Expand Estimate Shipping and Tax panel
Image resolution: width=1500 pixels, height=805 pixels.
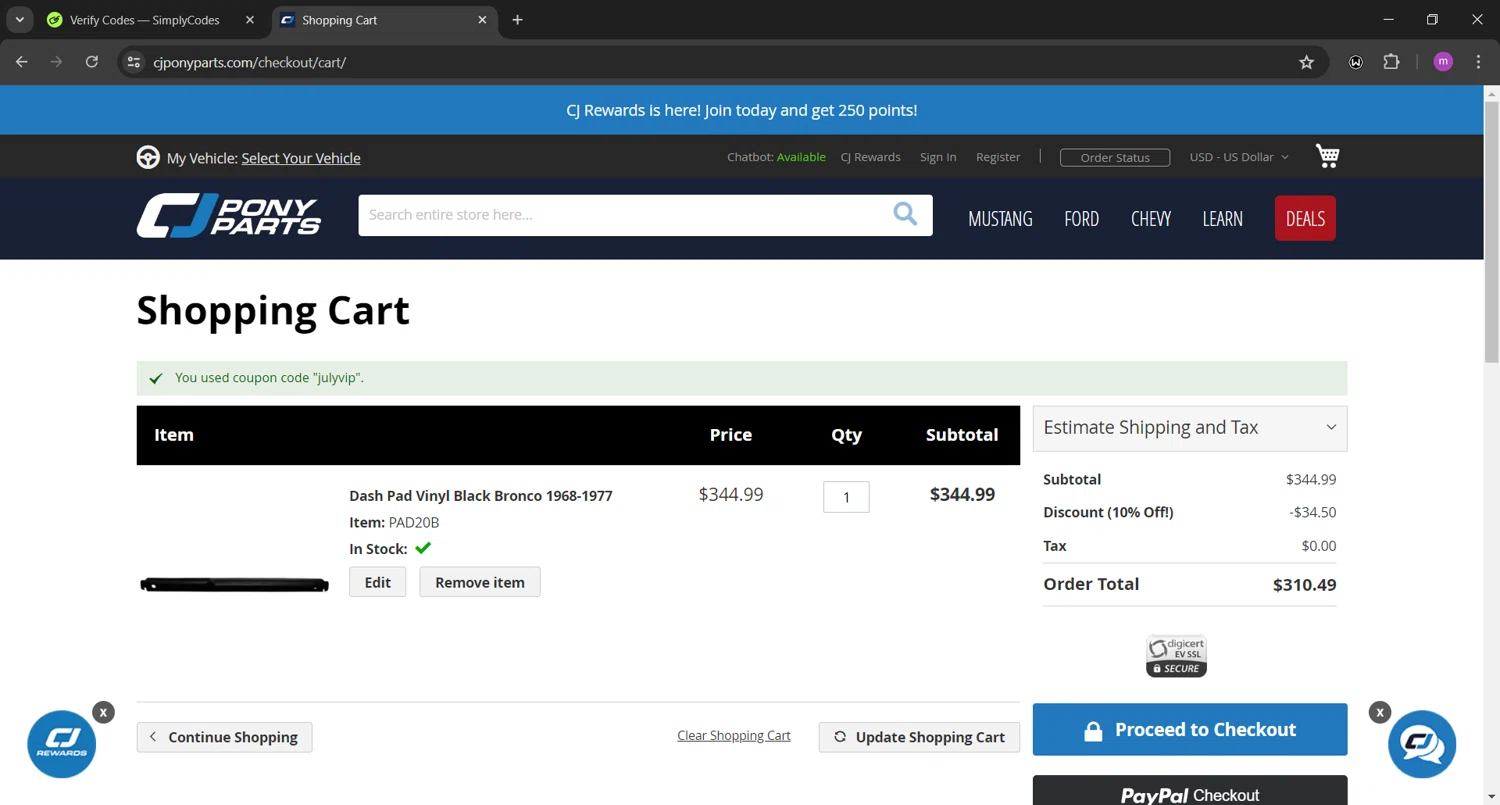1190,428
